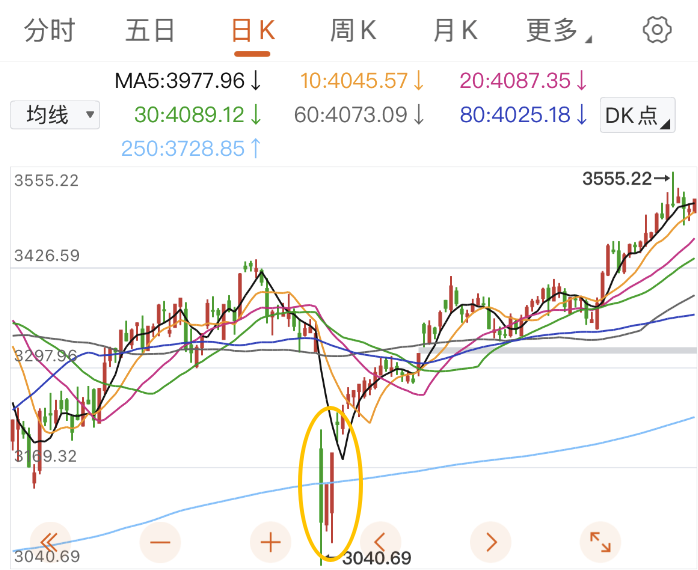
Task: Select the 月K monthly candlestick tab
Action: click(x=455, y=31)
